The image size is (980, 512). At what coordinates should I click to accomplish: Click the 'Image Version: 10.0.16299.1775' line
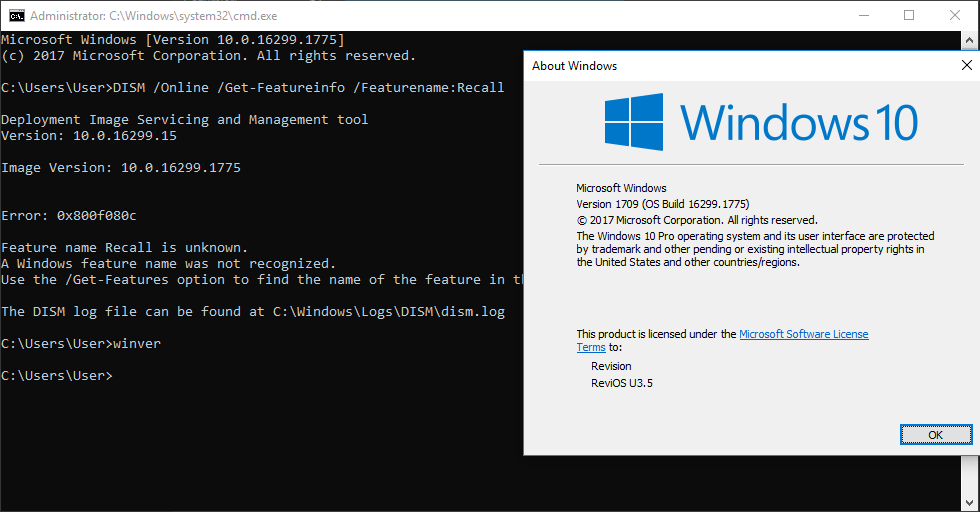(121, 168)
